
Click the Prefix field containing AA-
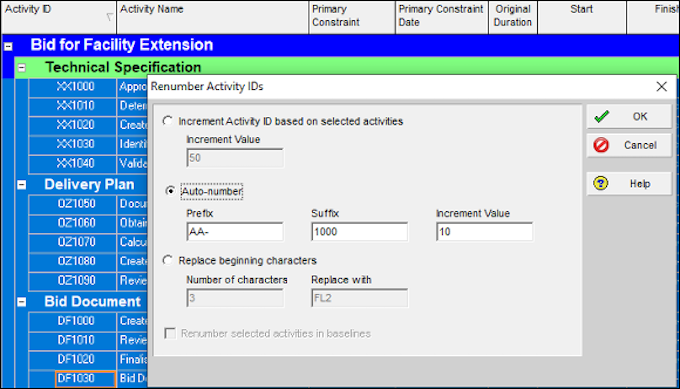[235, 232]
